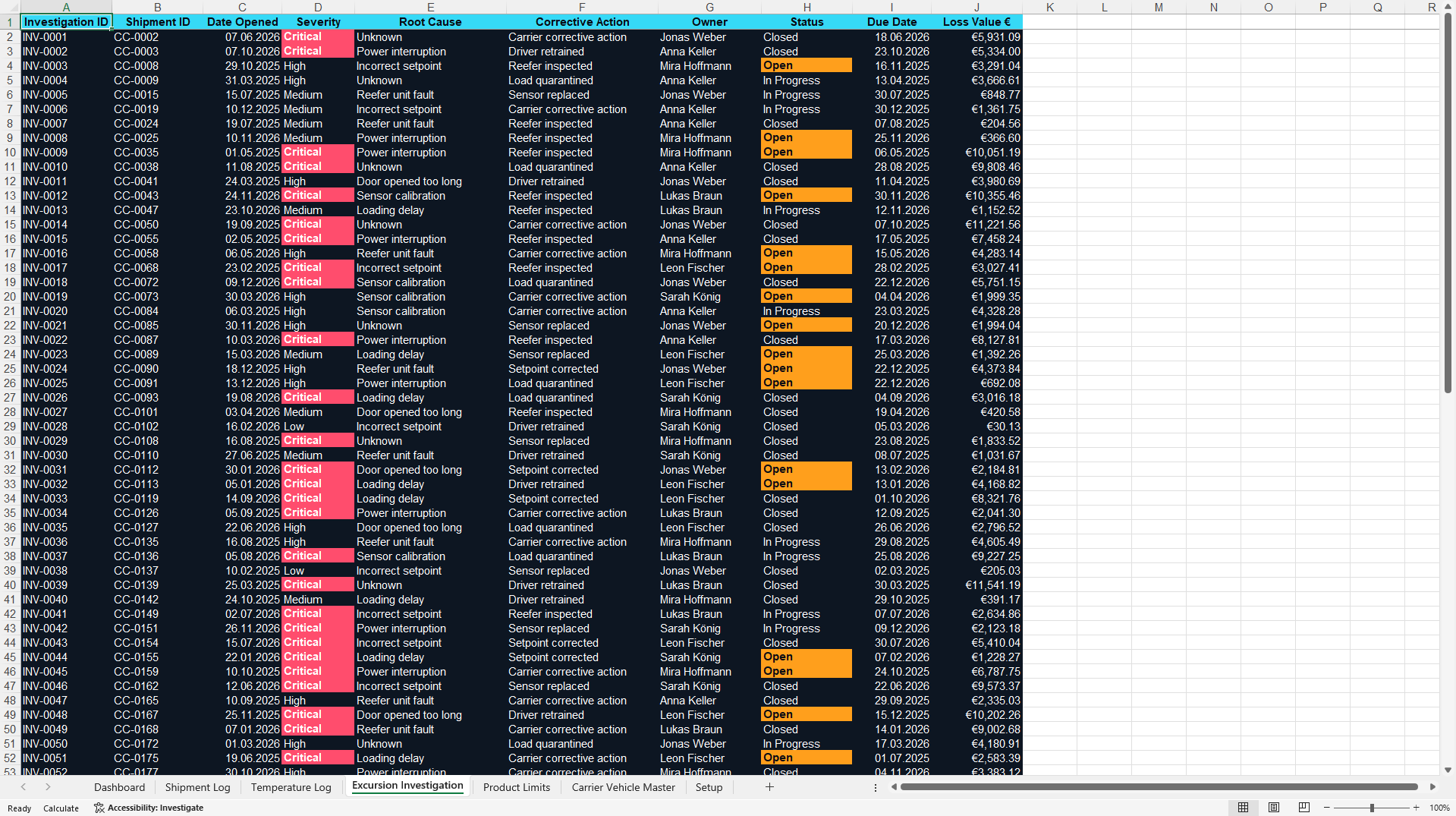The height and width of the screenshot is (816, 1456).
Task: Adjust the zoom slider handle
Action: click(1371, 808)
